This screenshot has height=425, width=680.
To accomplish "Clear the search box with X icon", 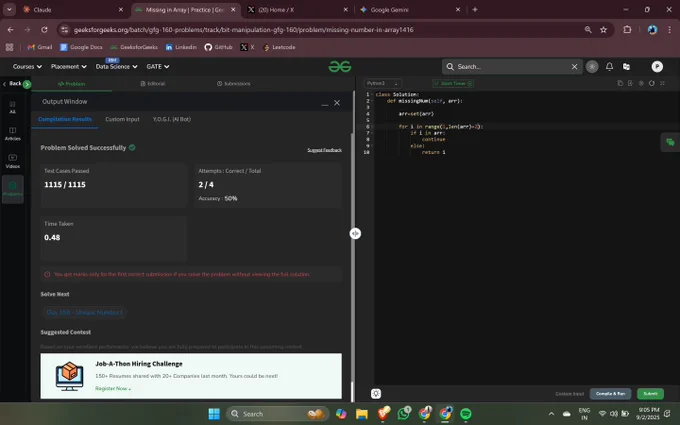I will (574, 66).
